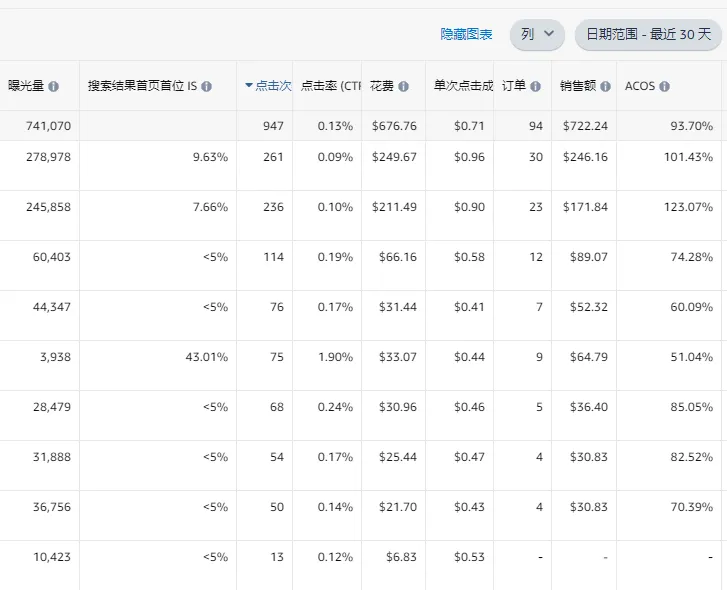
Task: Select cost-per-click cell $0.53
Action: point(469,558)
